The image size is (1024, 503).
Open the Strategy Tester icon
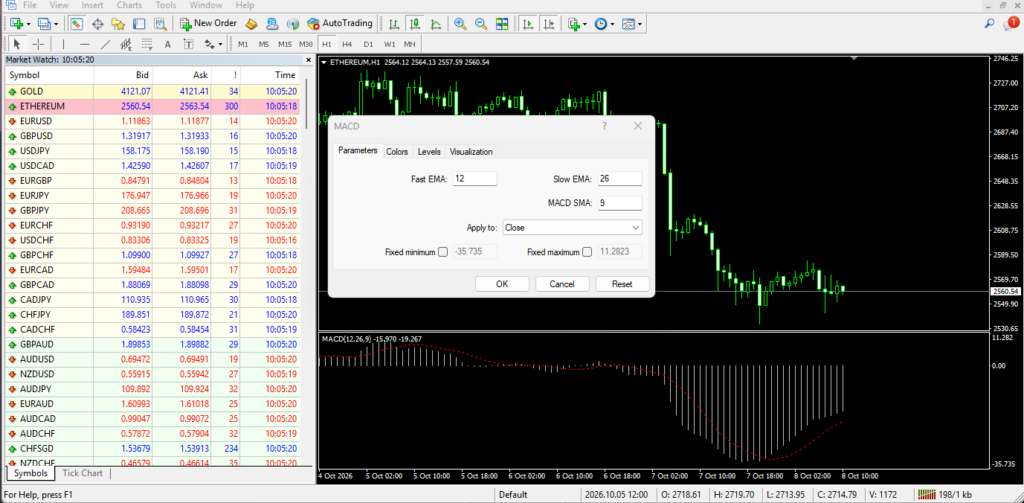[159, 24]
